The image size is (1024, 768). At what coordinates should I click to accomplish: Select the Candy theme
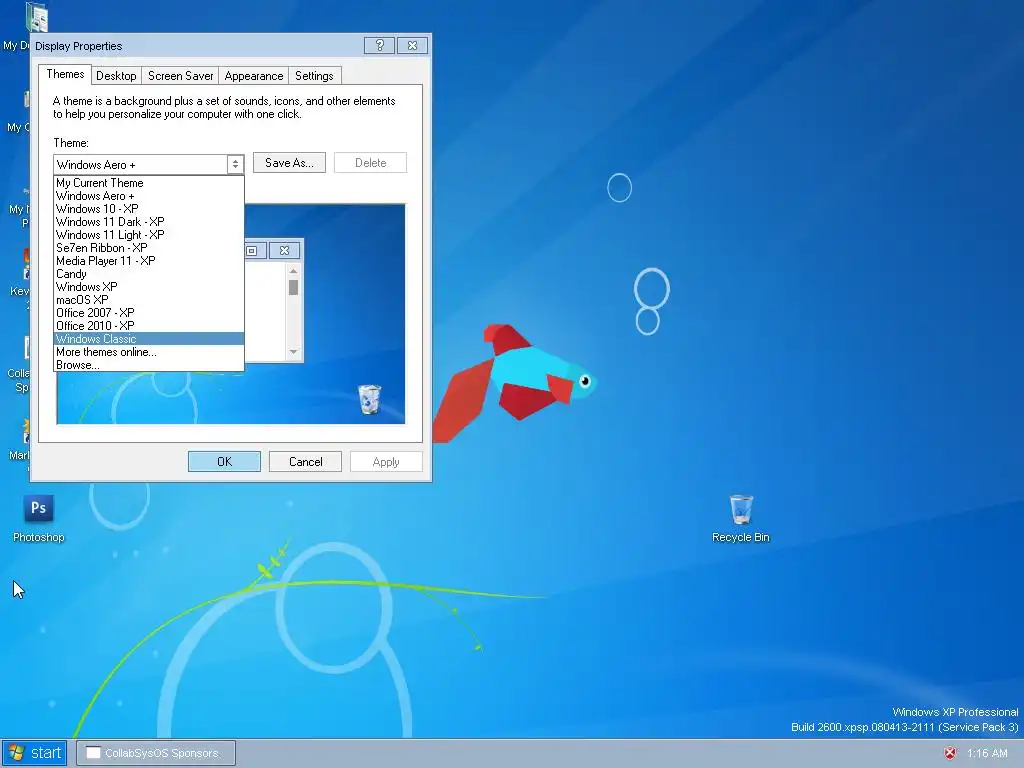coord(149,274)
